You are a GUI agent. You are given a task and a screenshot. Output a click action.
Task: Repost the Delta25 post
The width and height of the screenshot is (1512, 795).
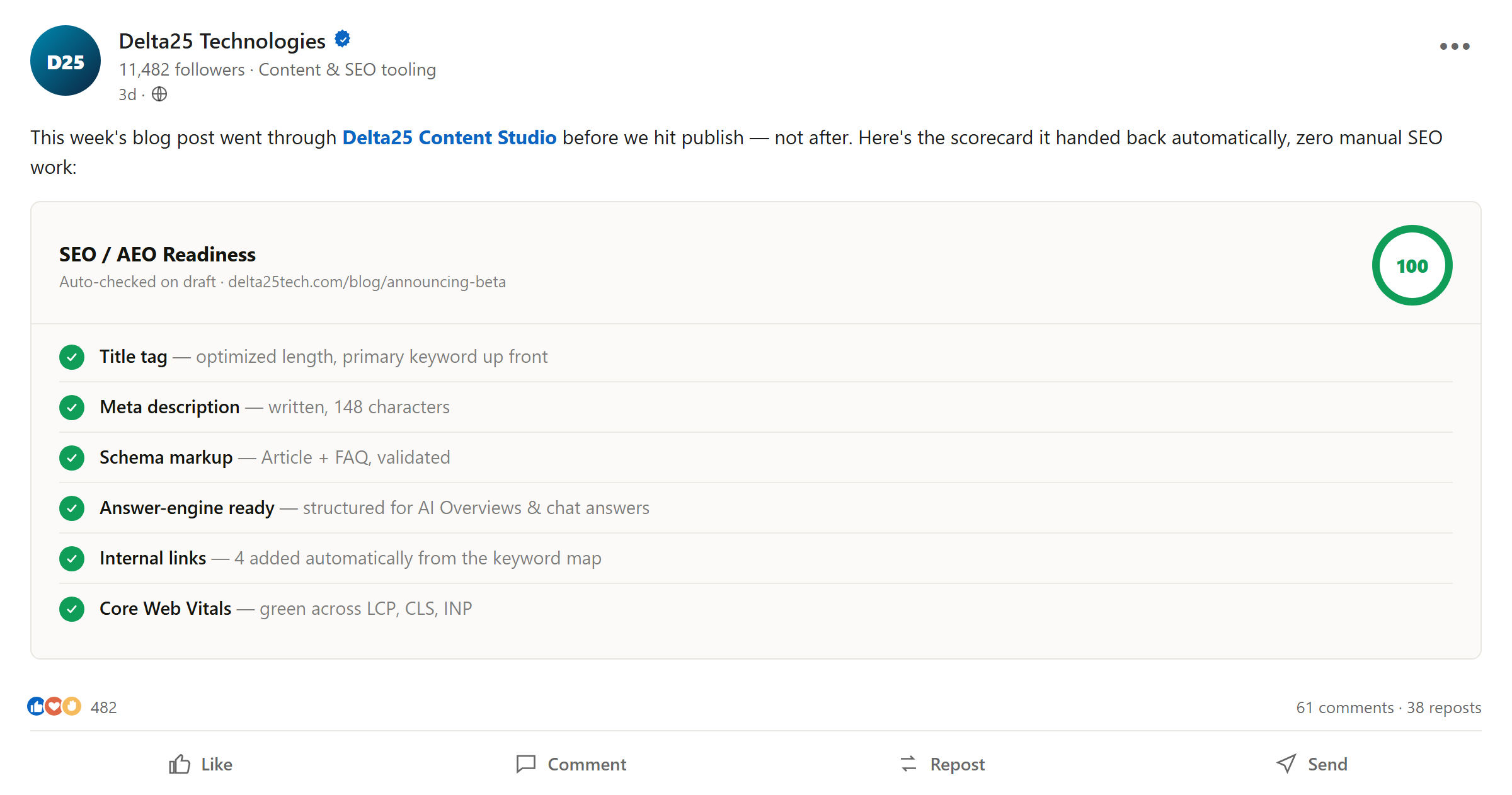click(x=942, y=764)
